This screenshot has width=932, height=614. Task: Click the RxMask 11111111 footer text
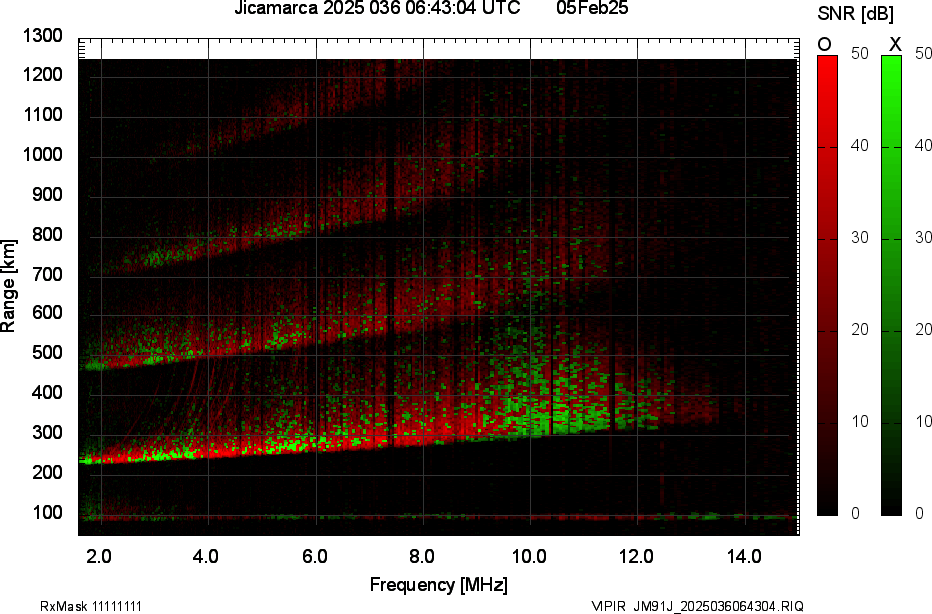91,606
